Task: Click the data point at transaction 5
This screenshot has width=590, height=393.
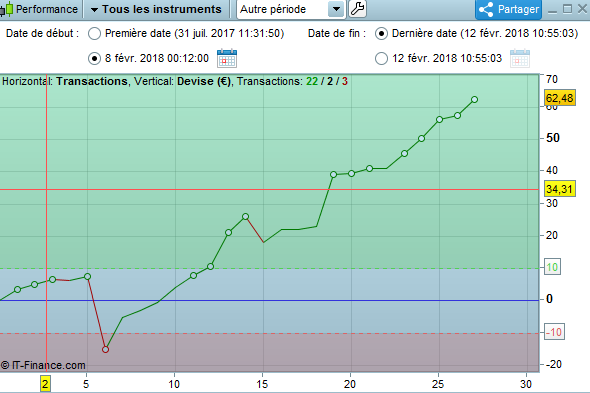Action: click(87, 277)
